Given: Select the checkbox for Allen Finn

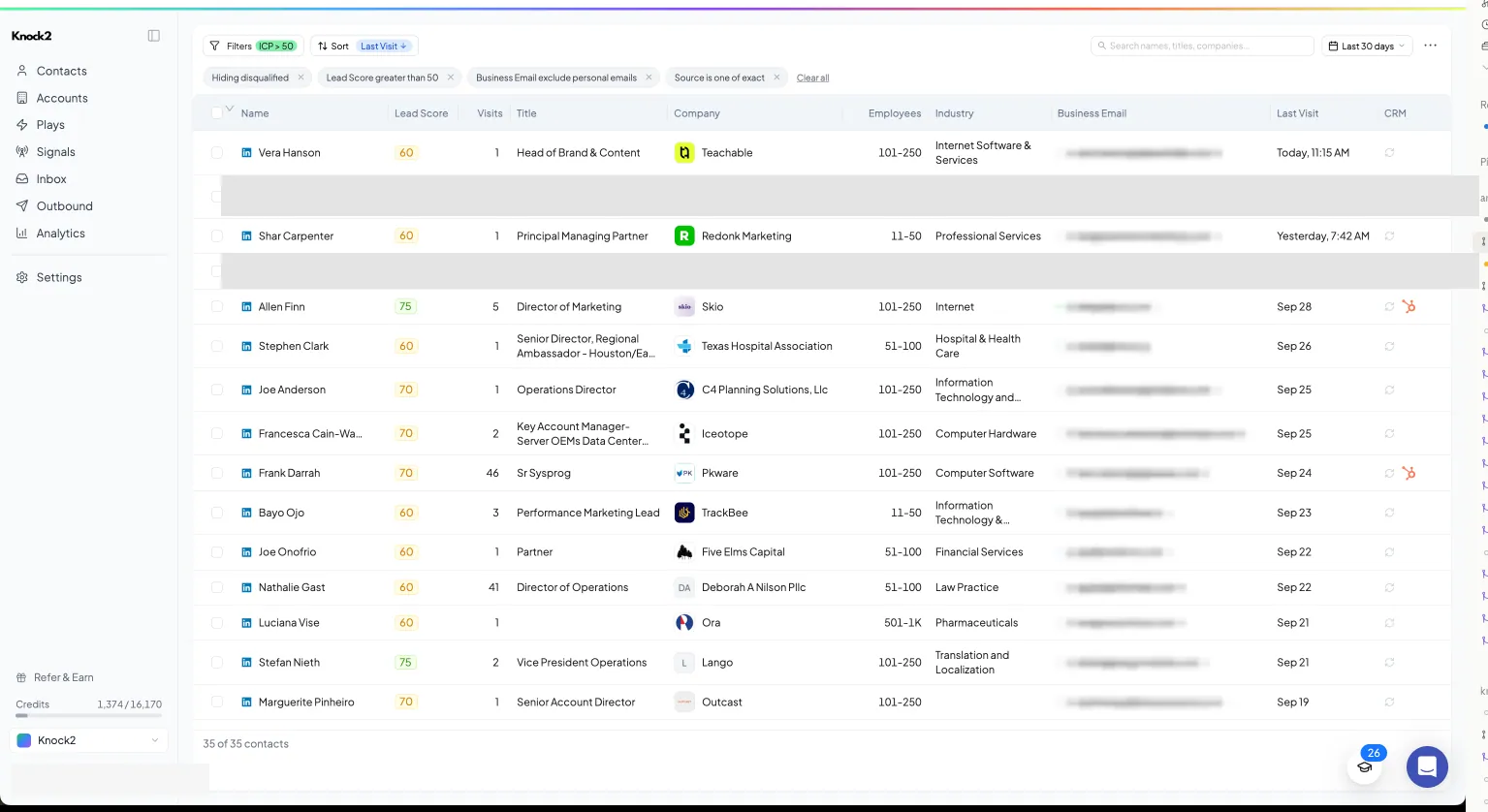Looking at the screenshot, I should click(x=216, y=306).
